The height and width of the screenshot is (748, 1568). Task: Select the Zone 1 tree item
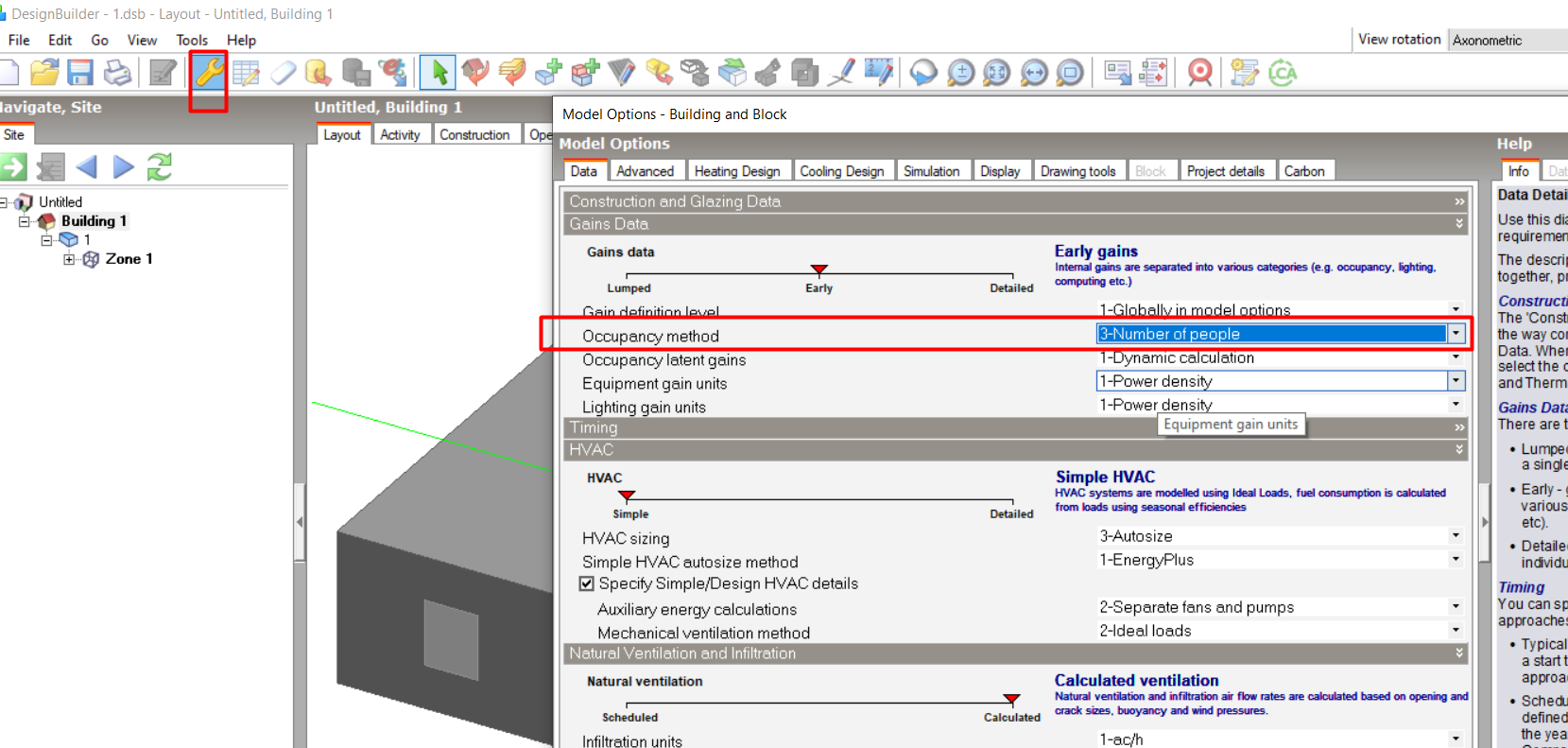pos(129,259)
